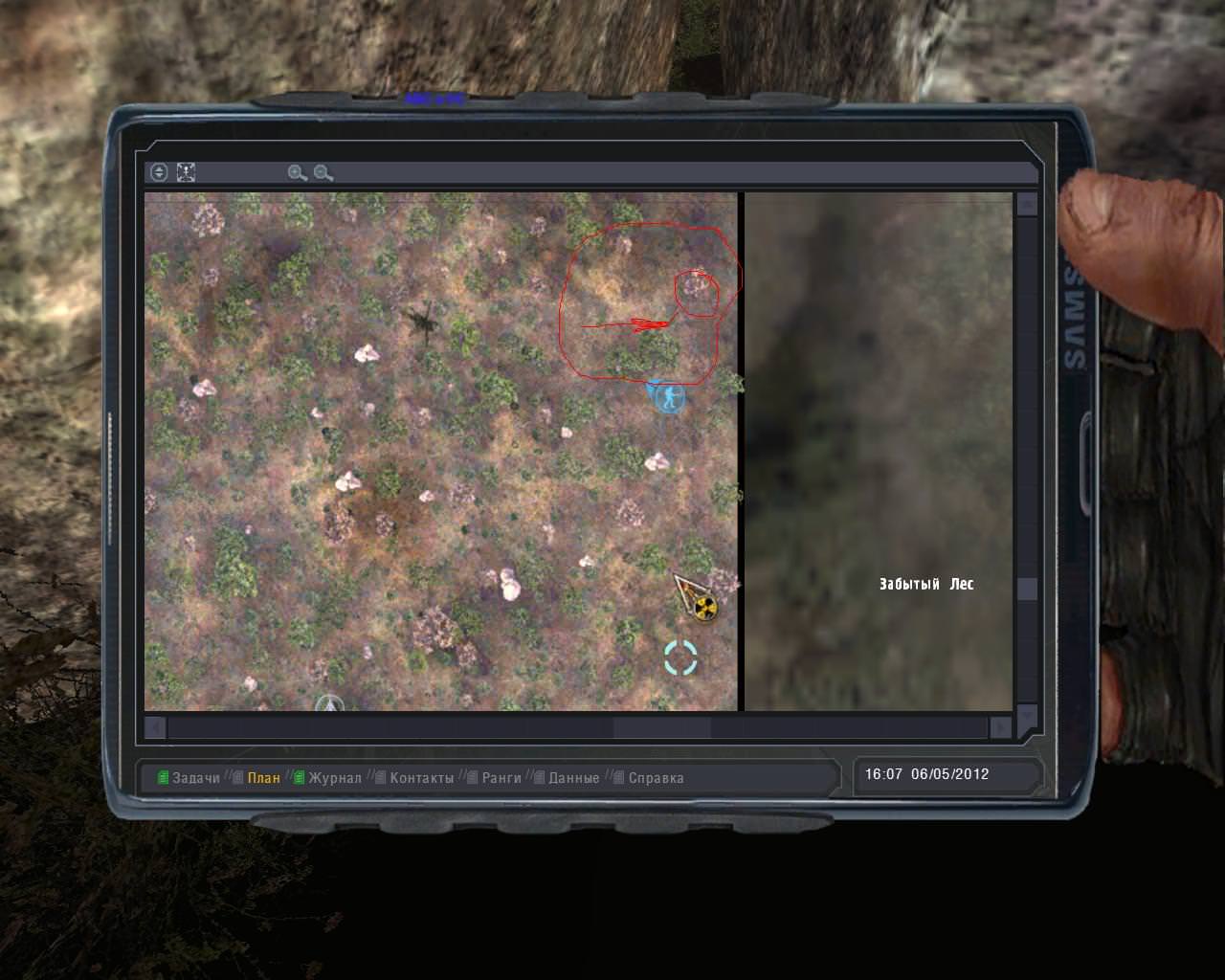The width and height of the screenshot is (1225, 980).
Task: Toggle the global map view icon
Action: click(x=159, y=173)
